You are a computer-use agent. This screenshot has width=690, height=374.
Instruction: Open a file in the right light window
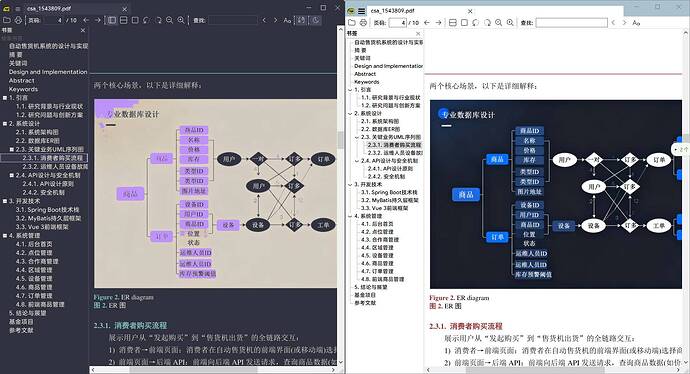click(352, 22)
